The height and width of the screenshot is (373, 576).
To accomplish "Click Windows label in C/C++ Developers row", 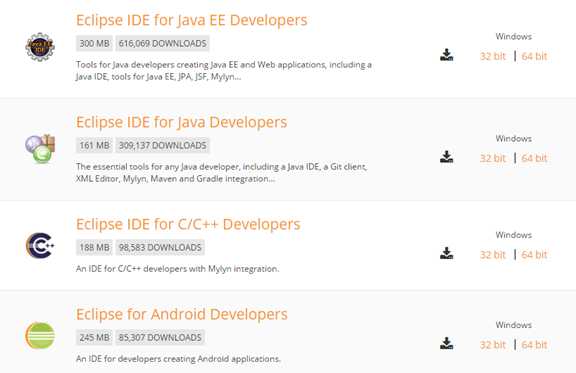I will point(514,235).
